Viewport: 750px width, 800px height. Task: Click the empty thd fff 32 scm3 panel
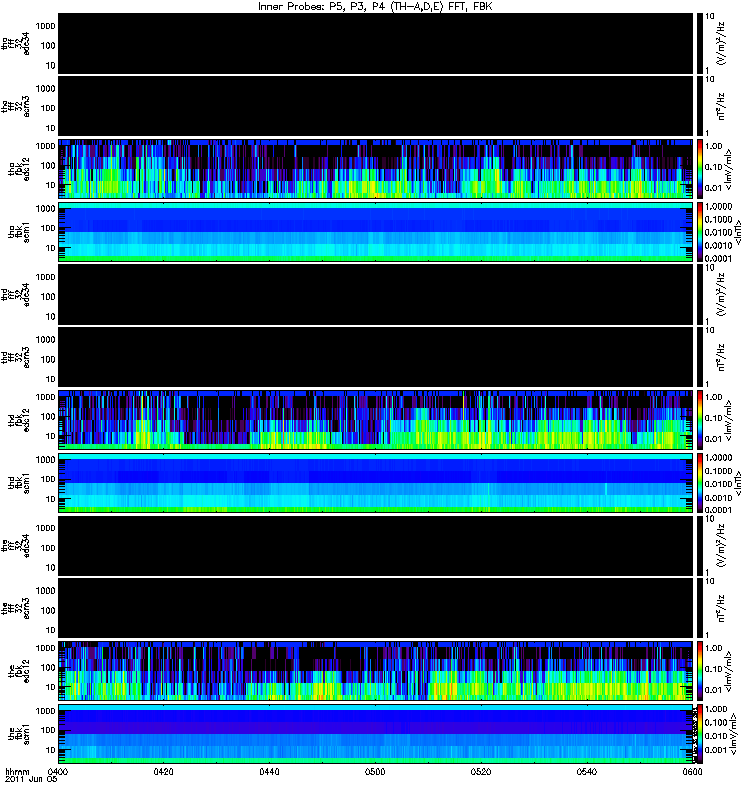(x=376, y=357)
